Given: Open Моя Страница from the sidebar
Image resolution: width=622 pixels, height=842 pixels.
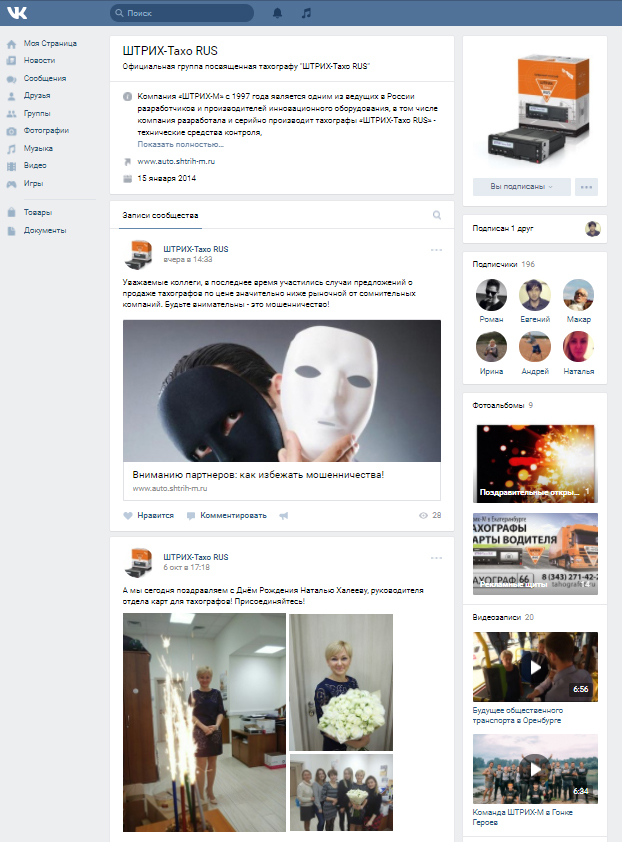Looking at the screenshot, I should click(50, 43).
